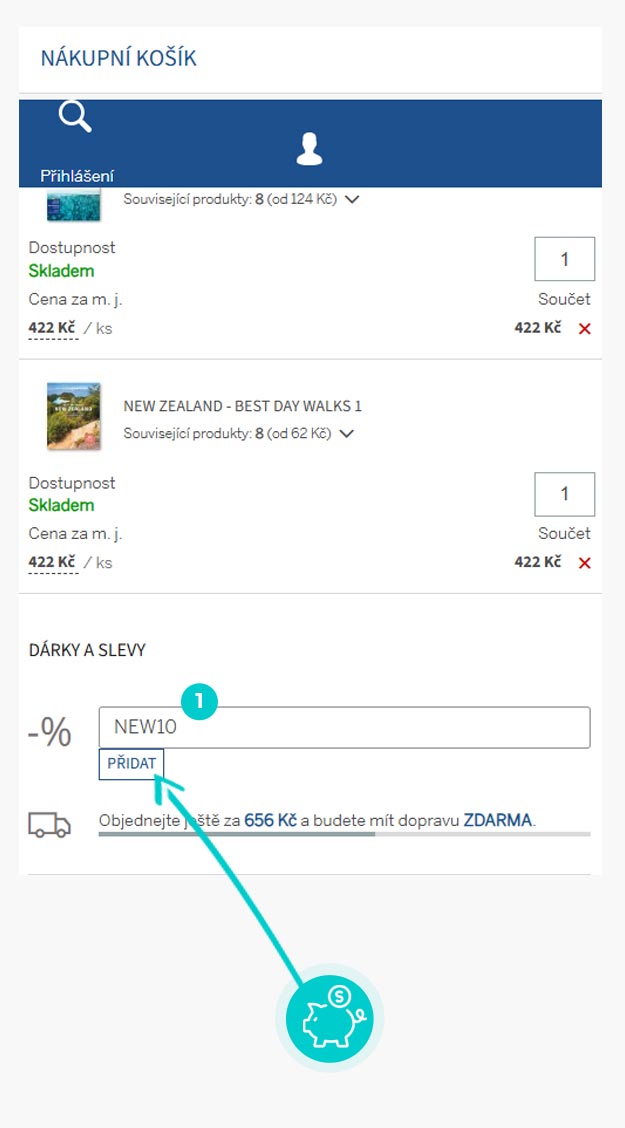Open the New Zealand book cover thumbnail
This screenshot has width=625, height=1128.
point(74,415)
